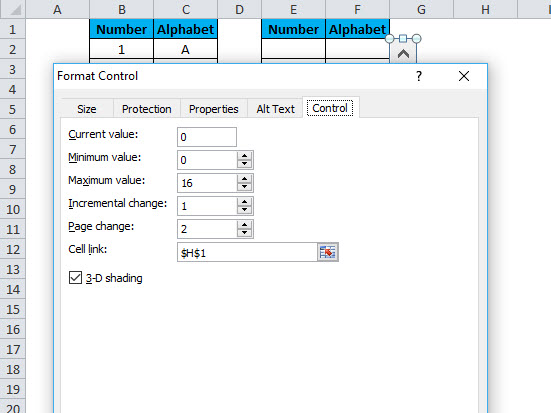Close the Format Control dialog

coord(464,76)
